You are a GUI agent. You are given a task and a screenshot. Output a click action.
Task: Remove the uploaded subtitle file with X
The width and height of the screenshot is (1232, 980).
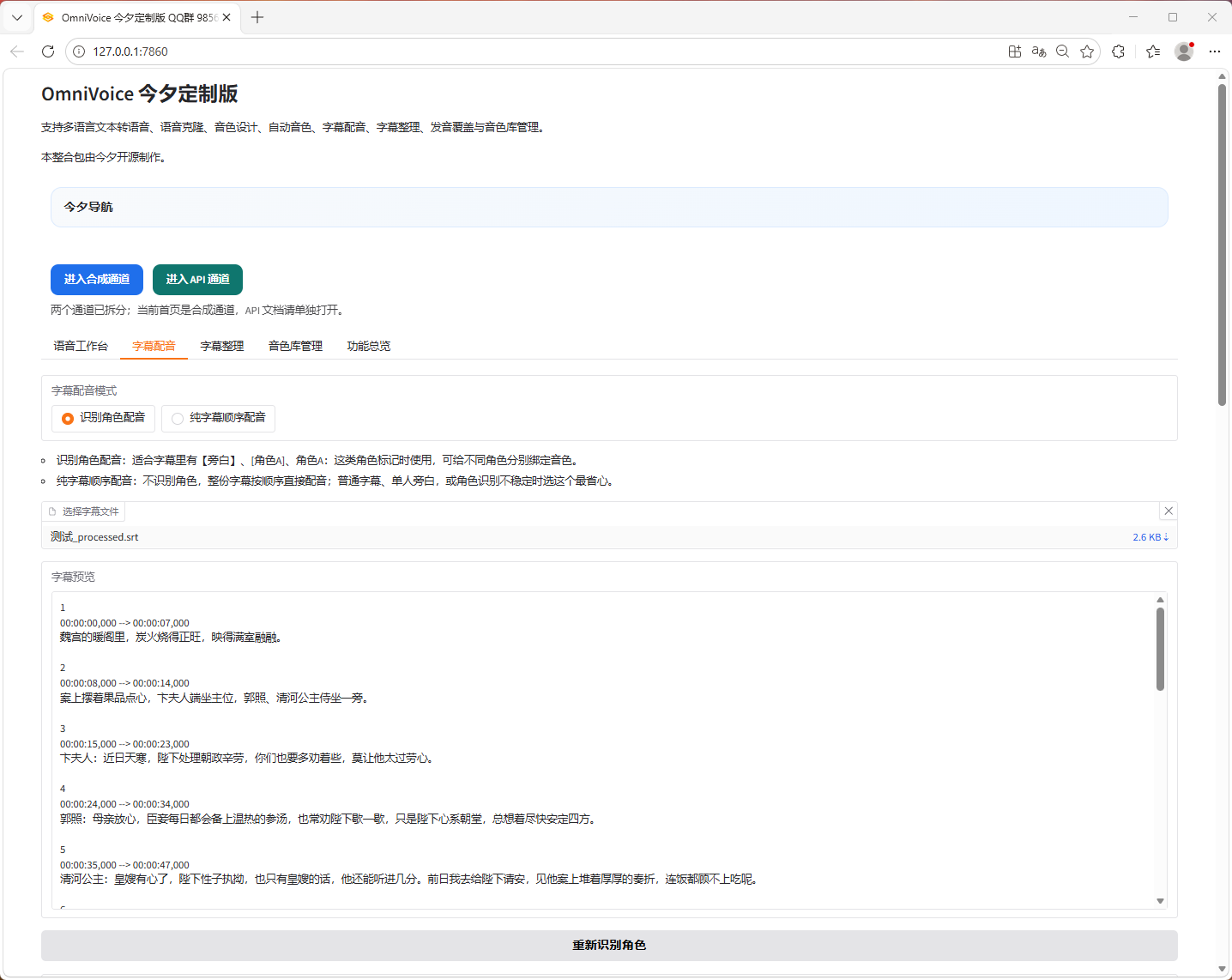1168,511
